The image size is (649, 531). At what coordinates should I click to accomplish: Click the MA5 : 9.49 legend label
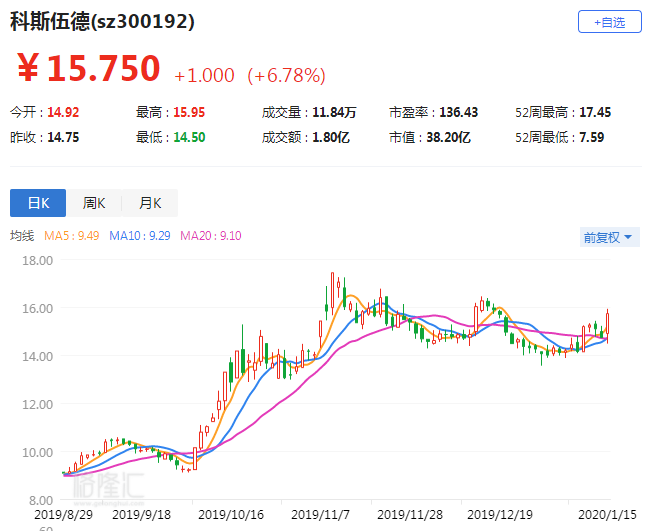pos(72,235)
